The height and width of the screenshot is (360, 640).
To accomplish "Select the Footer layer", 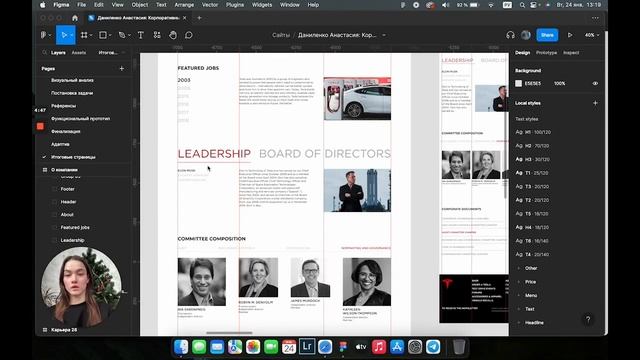I will pyautogui.click(x=67, y=189).
